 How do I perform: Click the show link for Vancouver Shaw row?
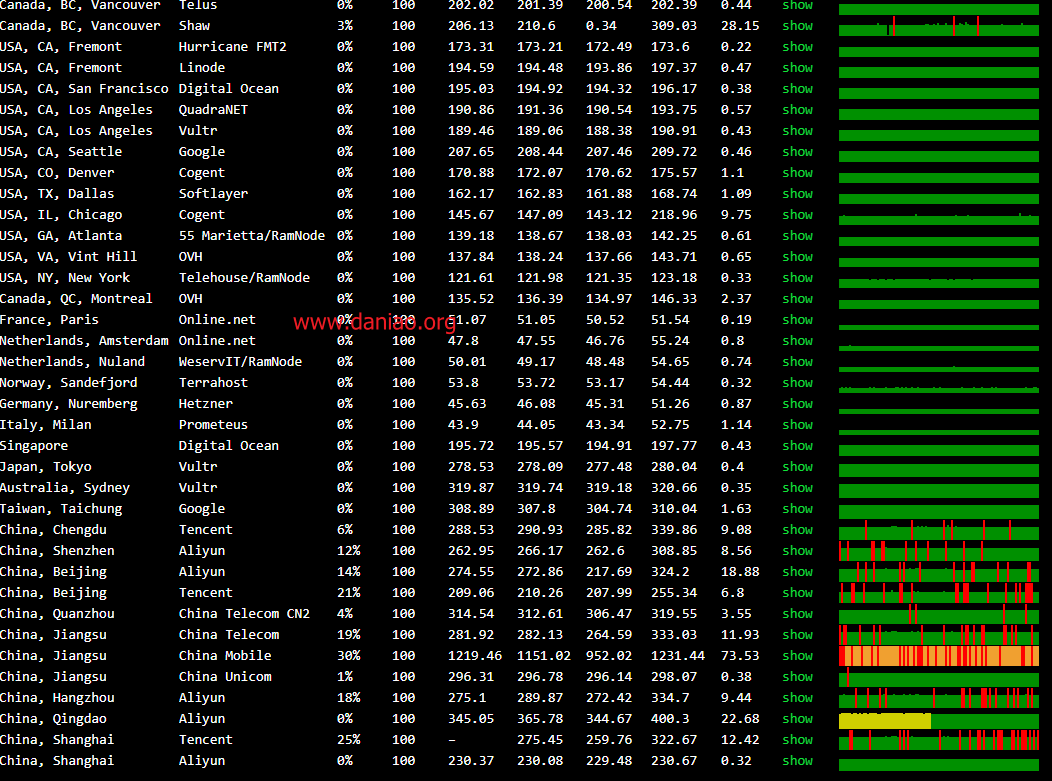[x=797, y=25]
